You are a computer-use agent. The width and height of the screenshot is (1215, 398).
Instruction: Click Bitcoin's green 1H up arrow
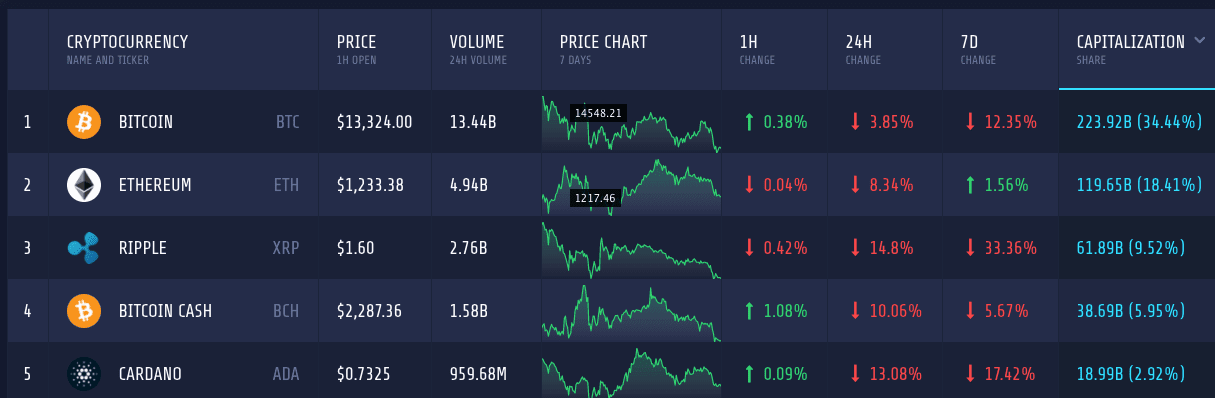(748, 122)
